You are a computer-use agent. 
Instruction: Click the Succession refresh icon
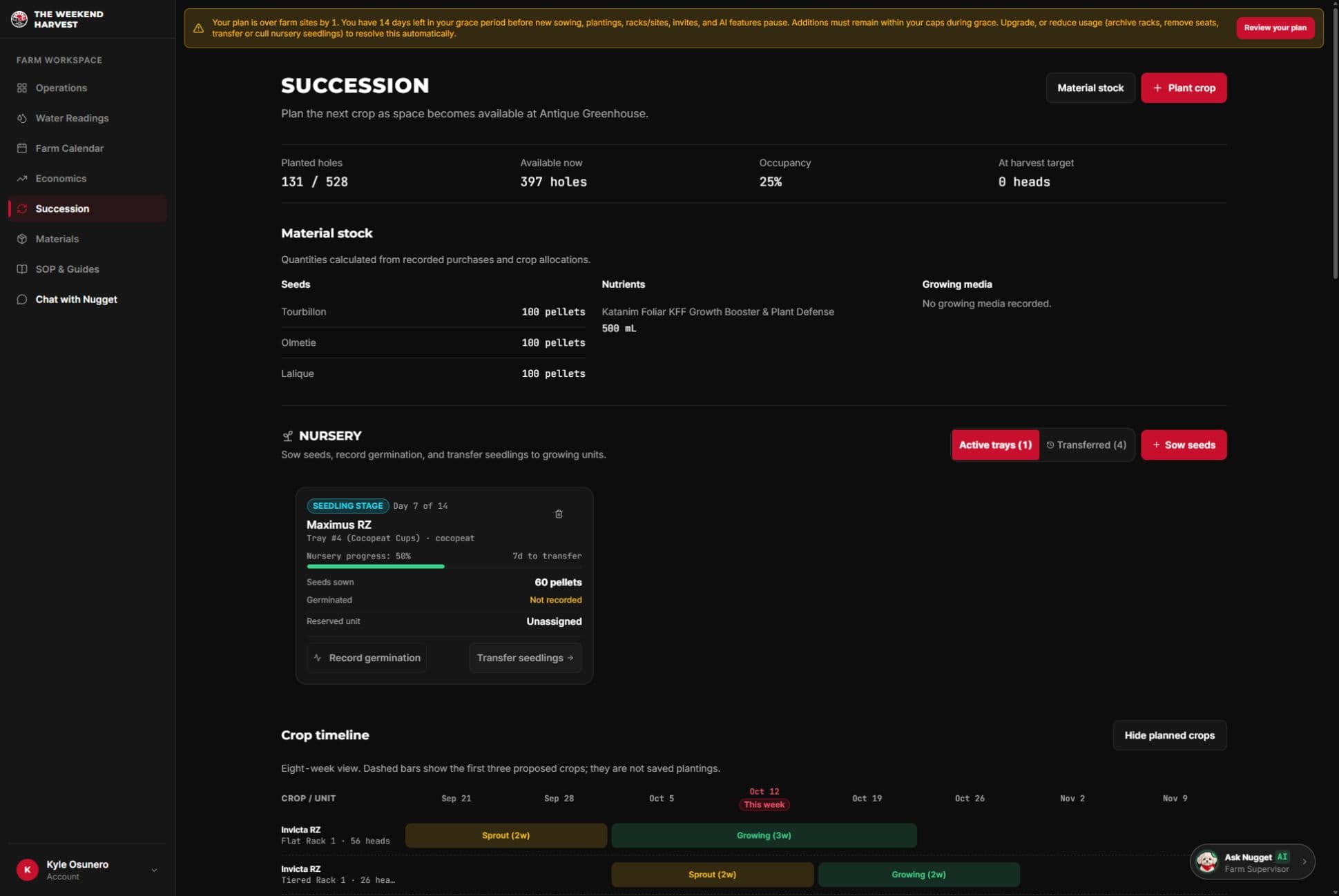point(22,208)
